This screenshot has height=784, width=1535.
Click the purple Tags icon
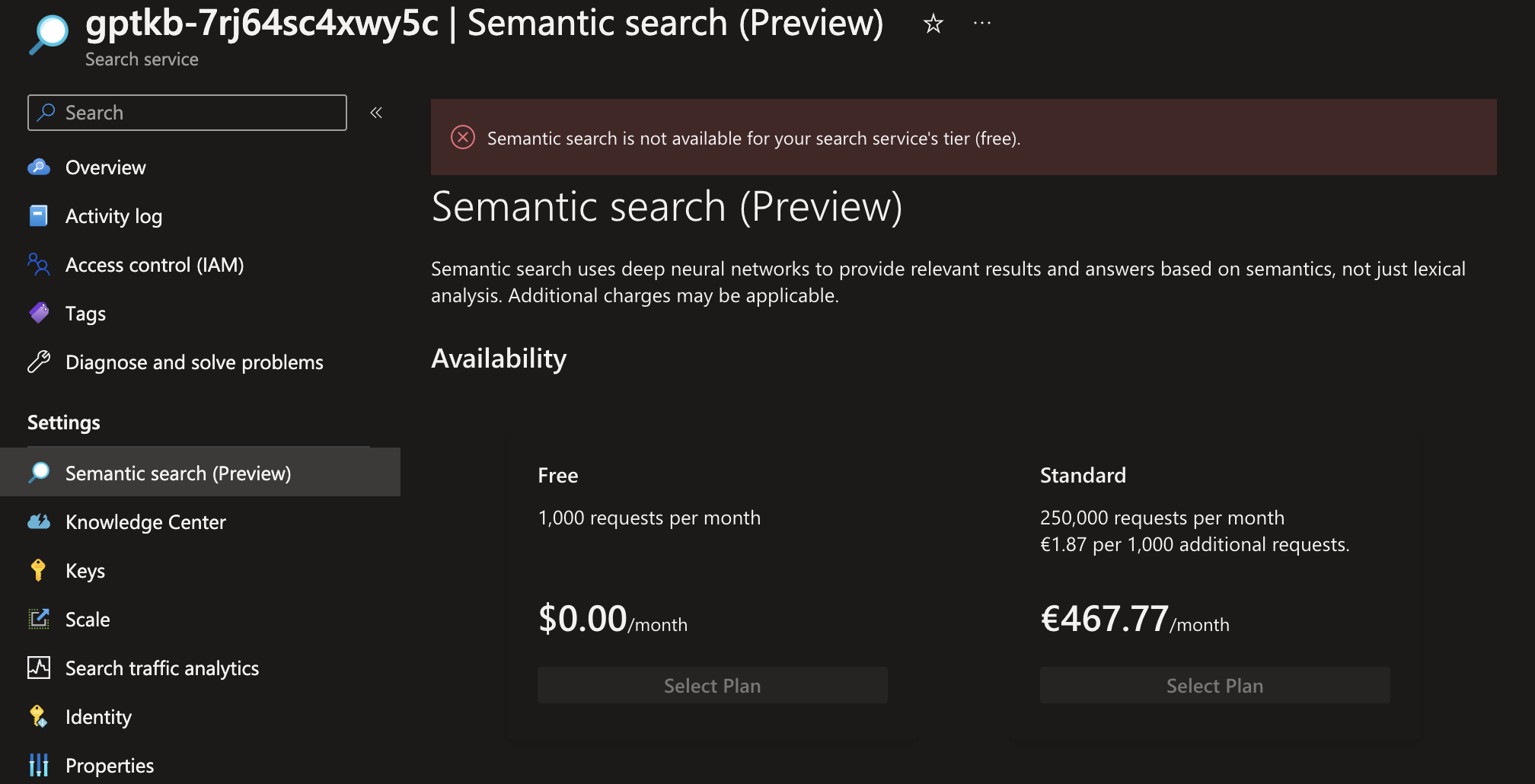point(39,313)
